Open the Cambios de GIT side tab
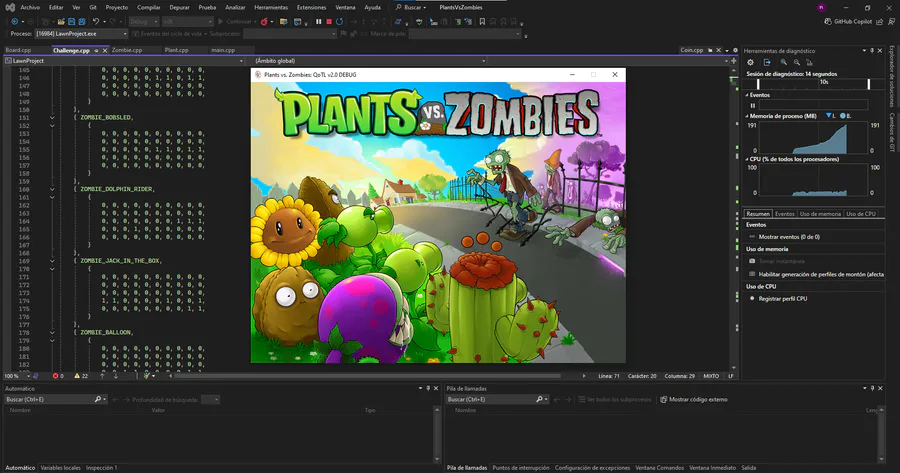This screenshot has width=900, height=473. (x=892, y=132)
